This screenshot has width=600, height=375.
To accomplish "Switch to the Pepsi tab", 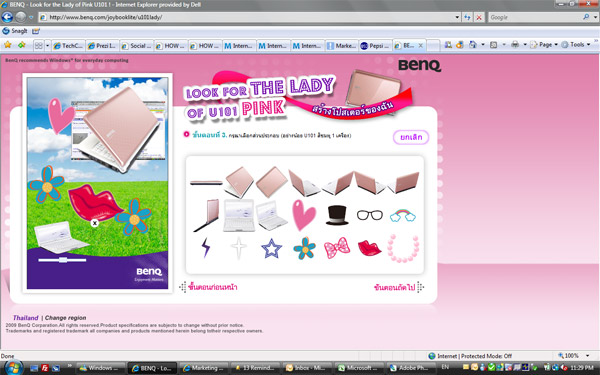I will (375, 46).
